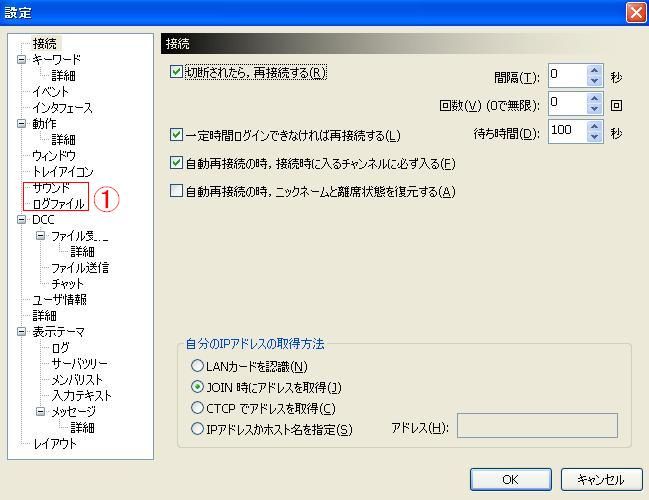This screenshot has width=649, height=500.
Task: Open ログ theme settings
Action: click(x=60, y=347)
